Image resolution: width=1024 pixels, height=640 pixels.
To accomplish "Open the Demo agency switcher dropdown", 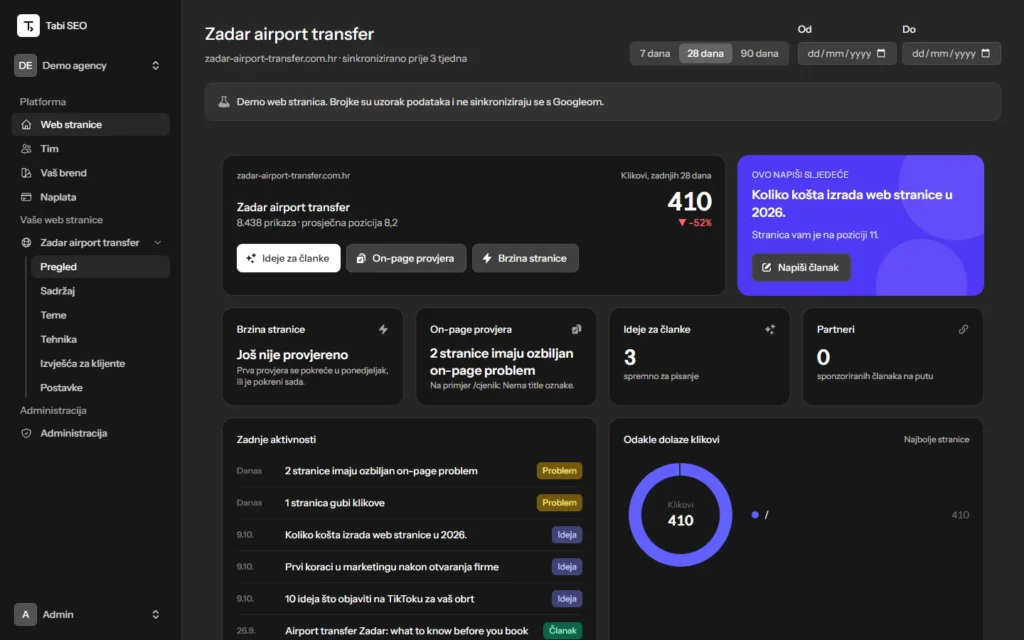I will point(91,65).
